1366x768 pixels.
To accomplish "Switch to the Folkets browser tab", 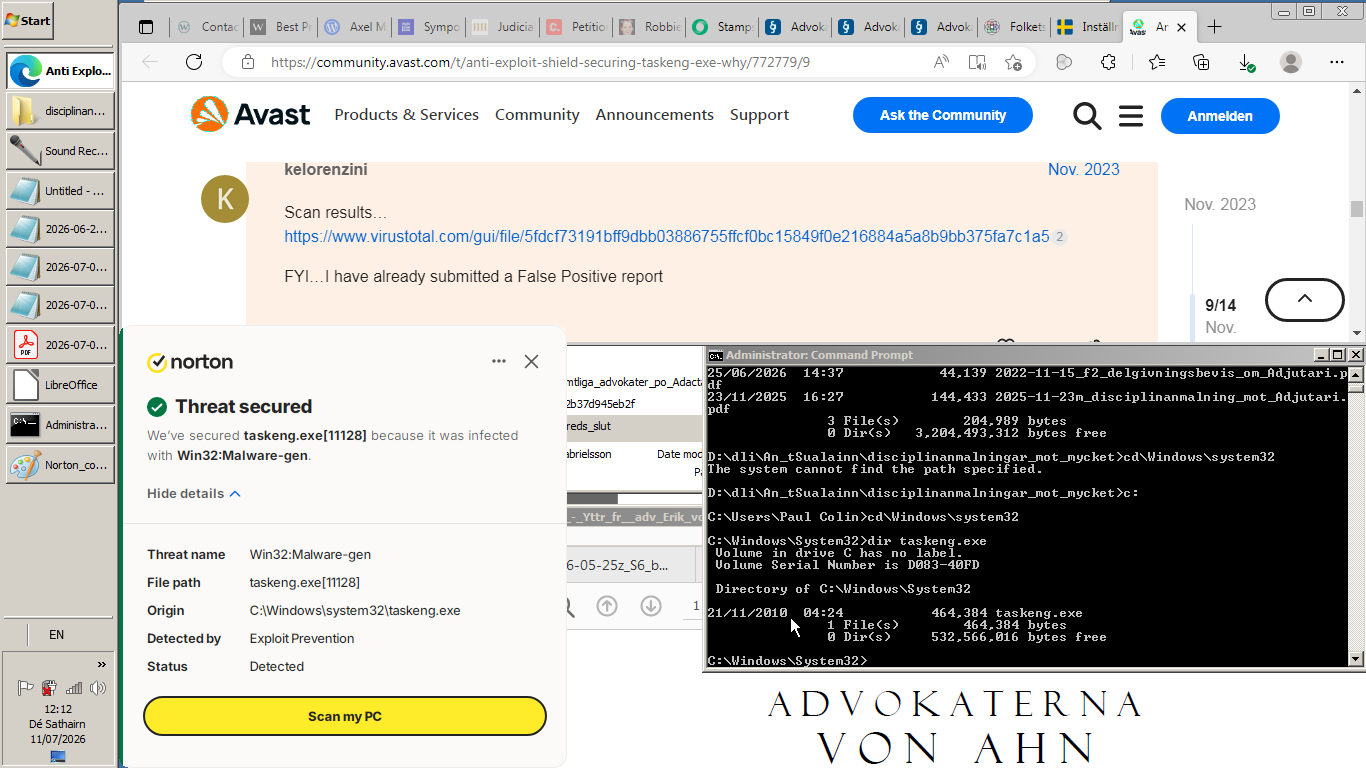I will 1013,27.
